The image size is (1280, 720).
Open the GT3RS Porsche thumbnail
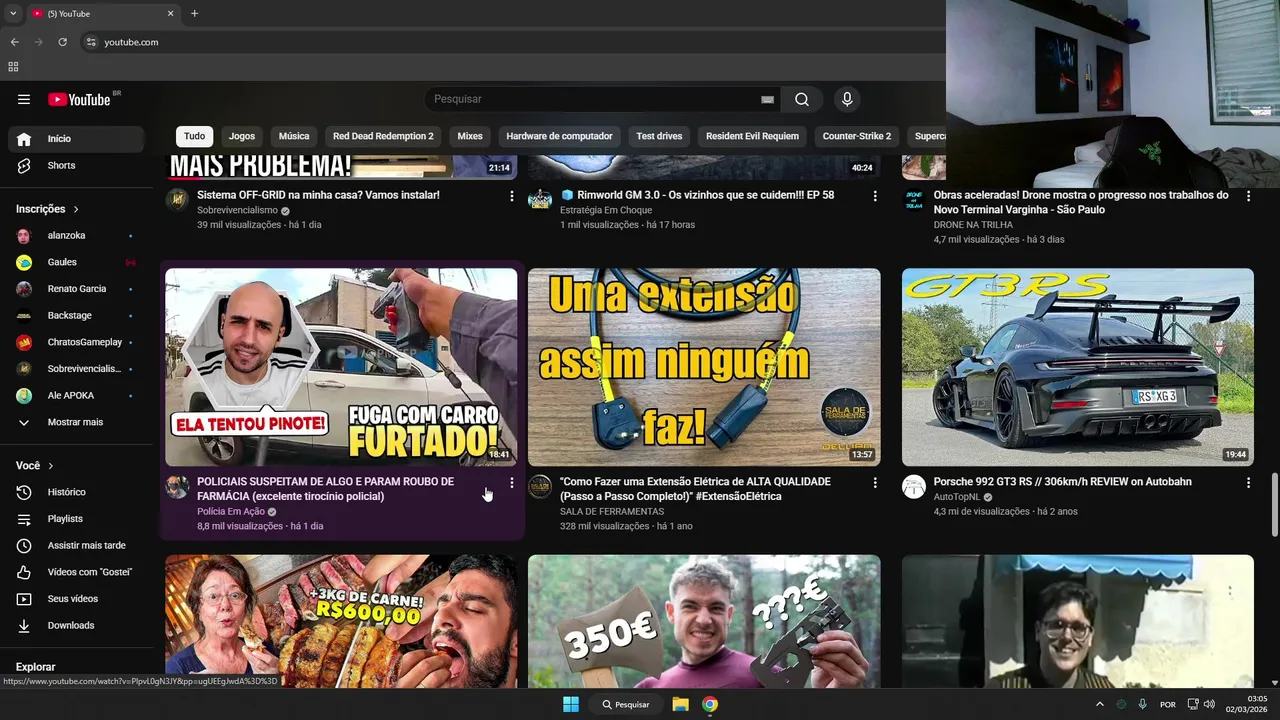1078,367
